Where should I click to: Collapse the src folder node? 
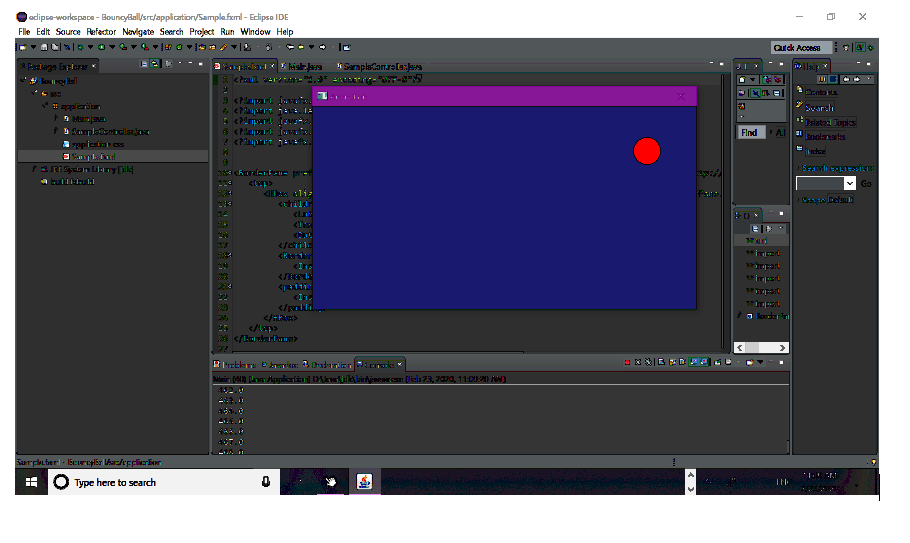click(x=34, y=93)
